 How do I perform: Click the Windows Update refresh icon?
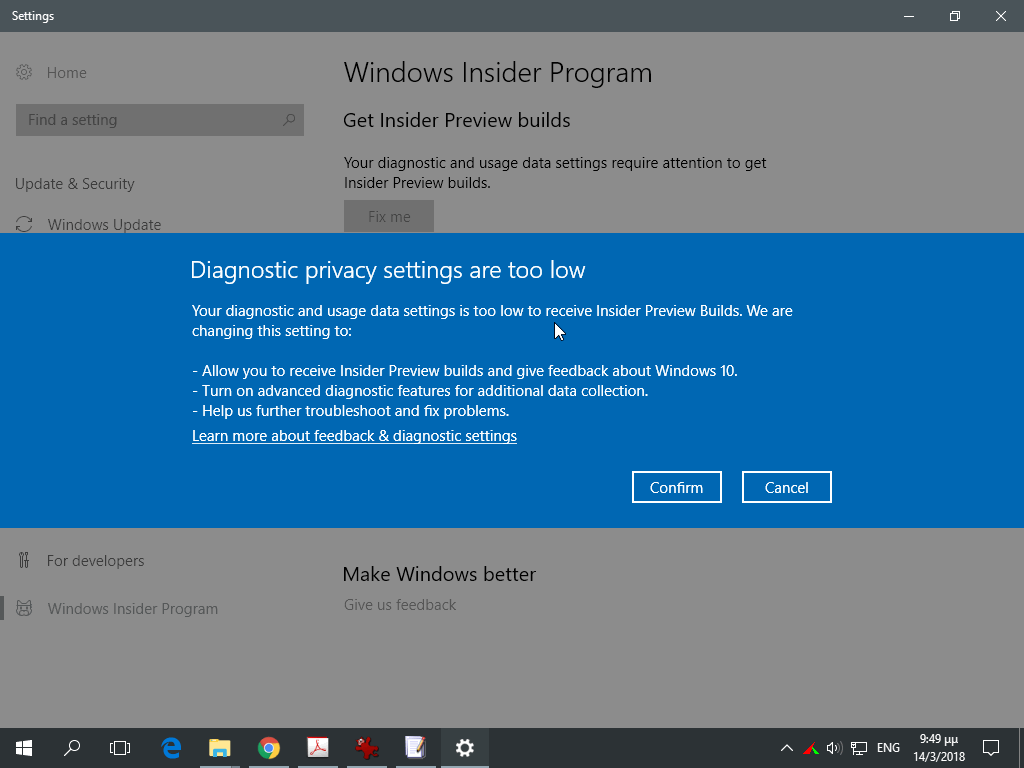(24, 224)
